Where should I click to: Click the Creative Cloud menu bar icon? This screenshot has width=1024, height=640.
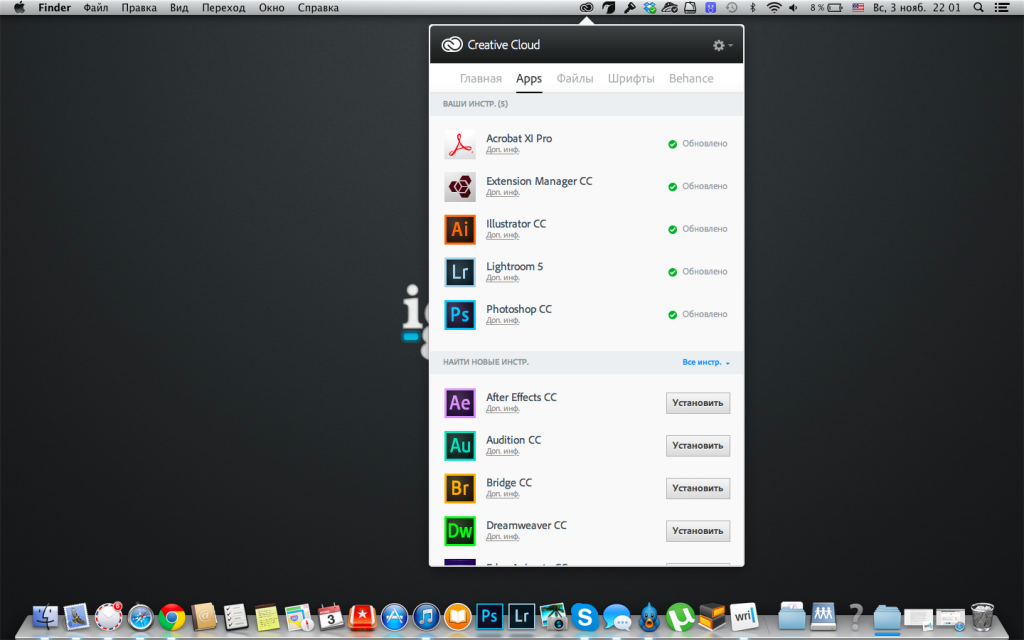click(586, 8)
